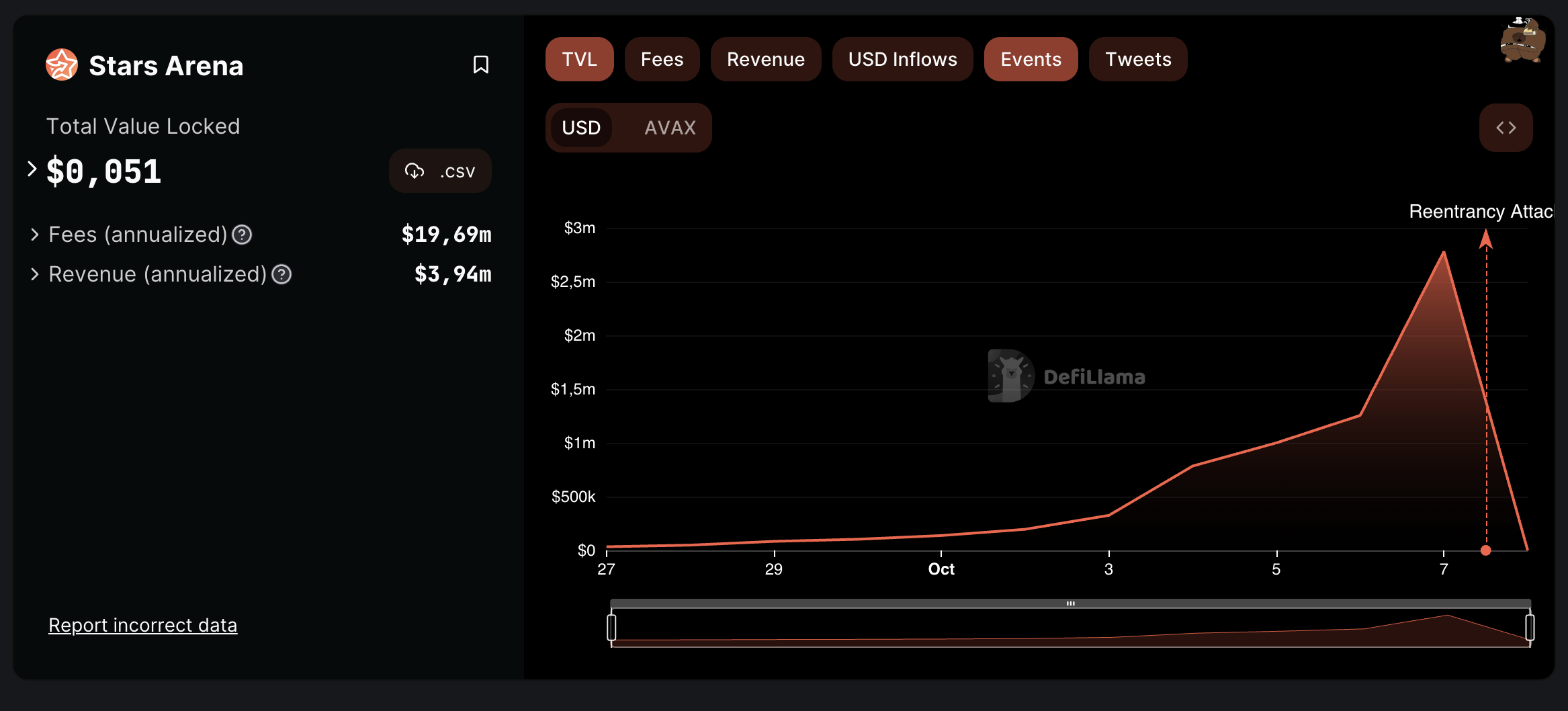This screenshot has width=1568, height=711.
Task: Click the $3,94m revenue value
Action: pyautogui.click(x=453, y=274)
